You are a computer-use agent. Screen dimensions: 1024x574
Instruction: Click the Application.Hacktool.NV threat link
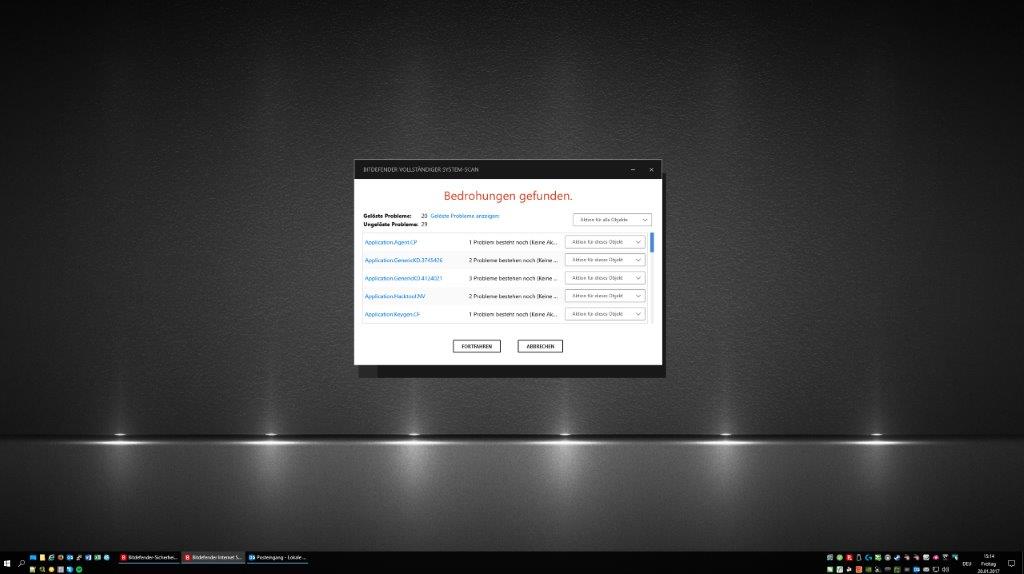click(x=394, y=296)
